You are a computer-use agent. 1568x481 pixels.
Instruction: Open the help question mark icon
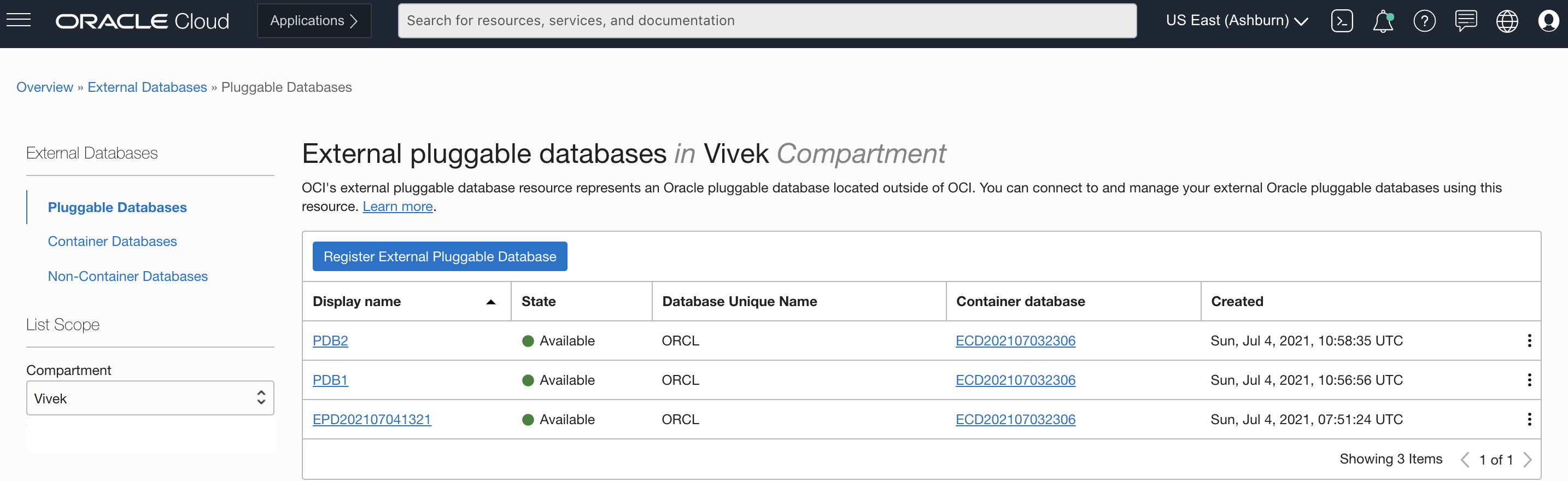(x=1424, y=21)
